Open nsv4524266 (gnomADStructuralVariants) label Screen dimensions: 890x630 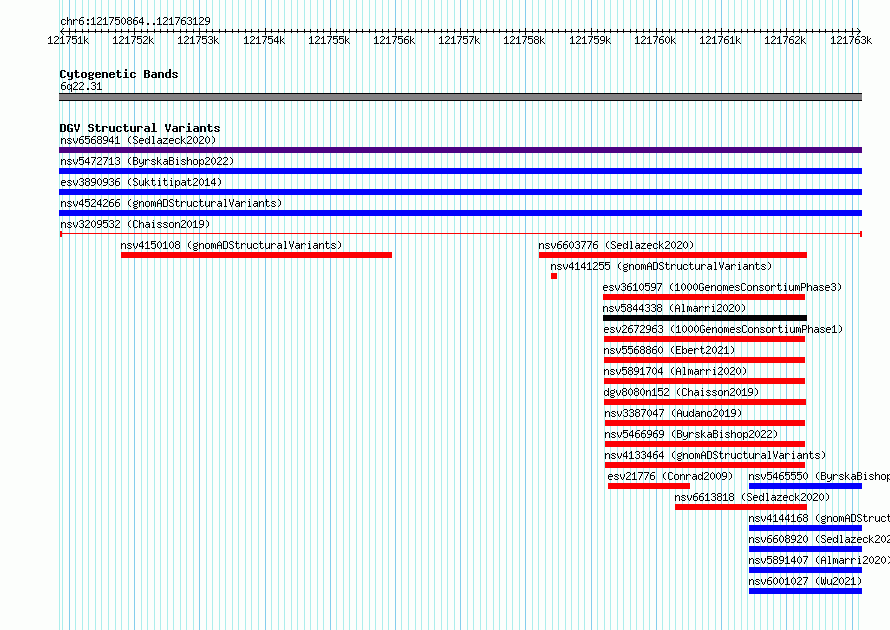[171, 203]
